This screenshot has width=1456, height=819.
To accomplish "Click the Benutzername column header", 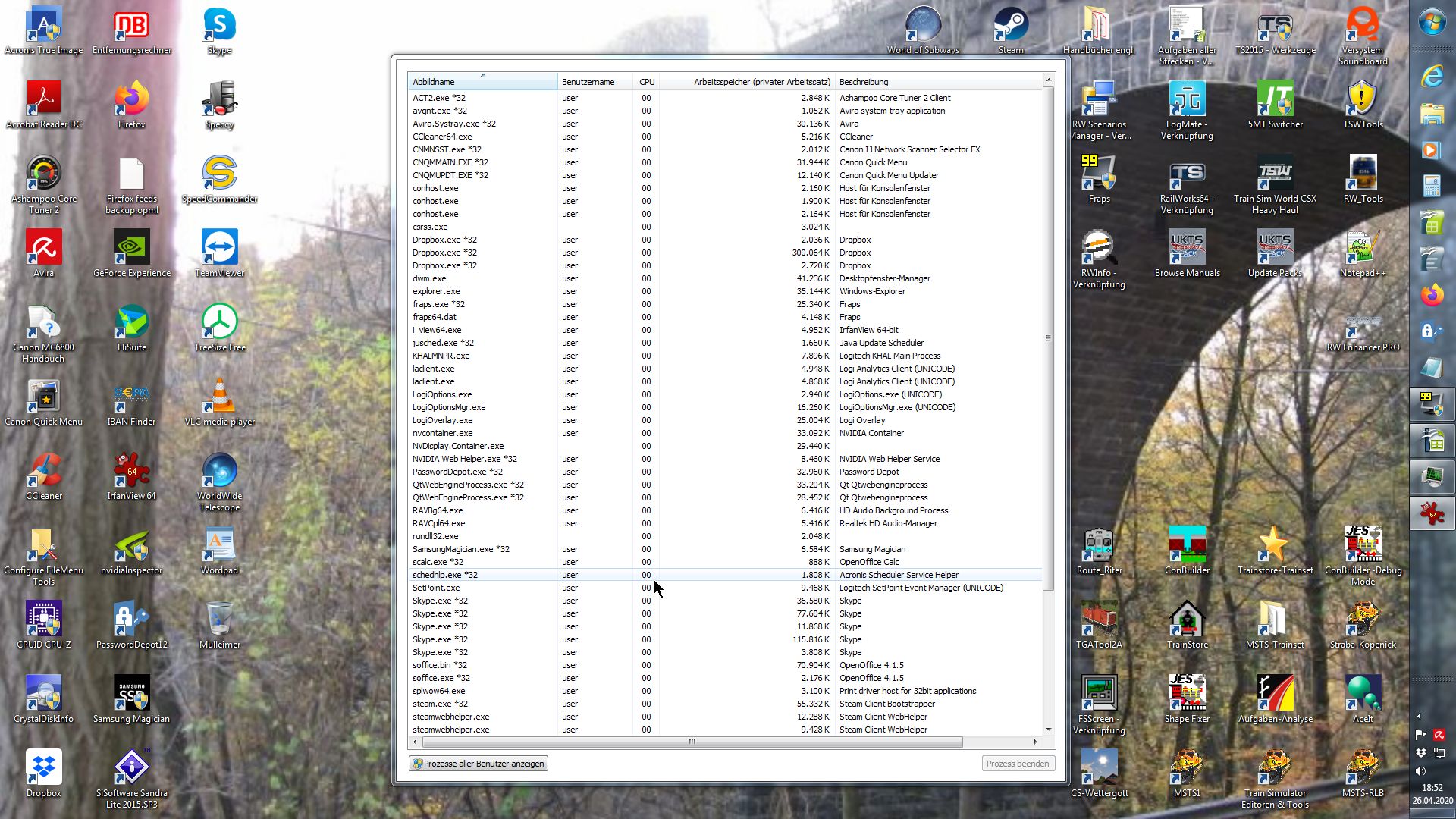I will pos(588,82).
